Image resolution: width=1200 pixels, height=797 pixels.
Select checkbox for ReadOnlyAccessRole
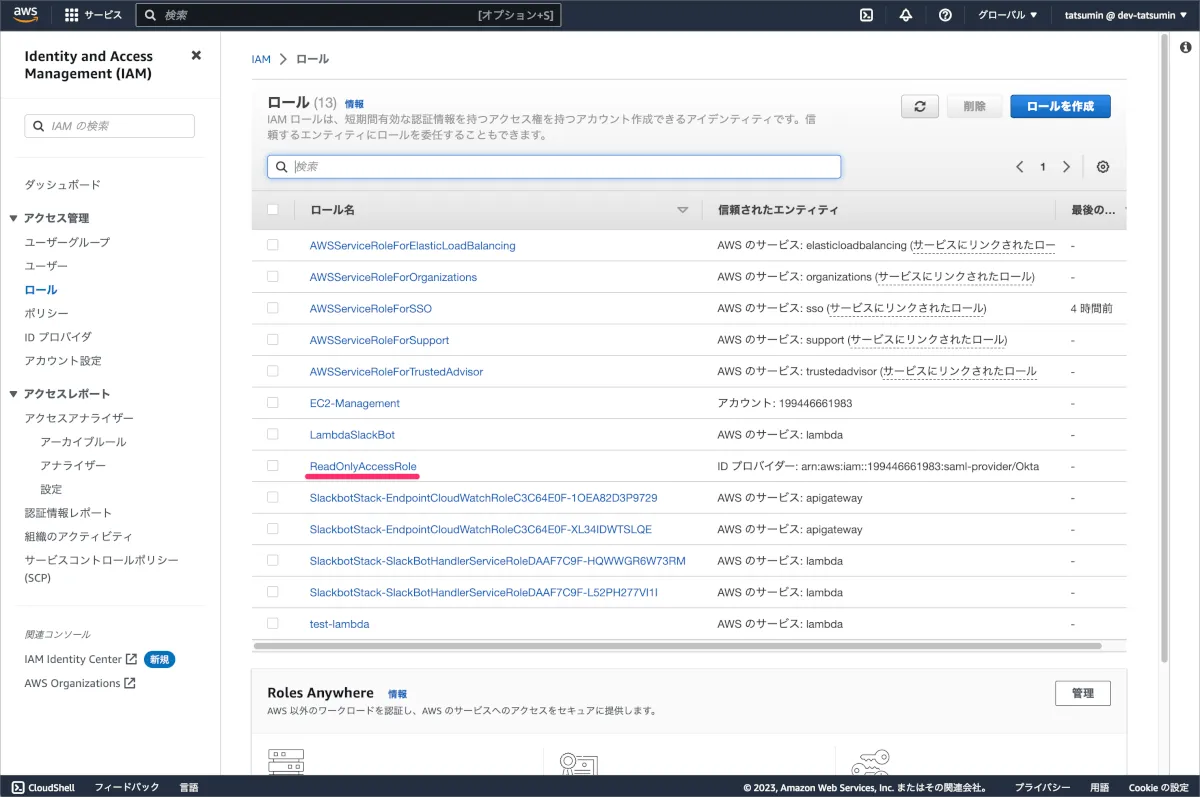[273, 466]
